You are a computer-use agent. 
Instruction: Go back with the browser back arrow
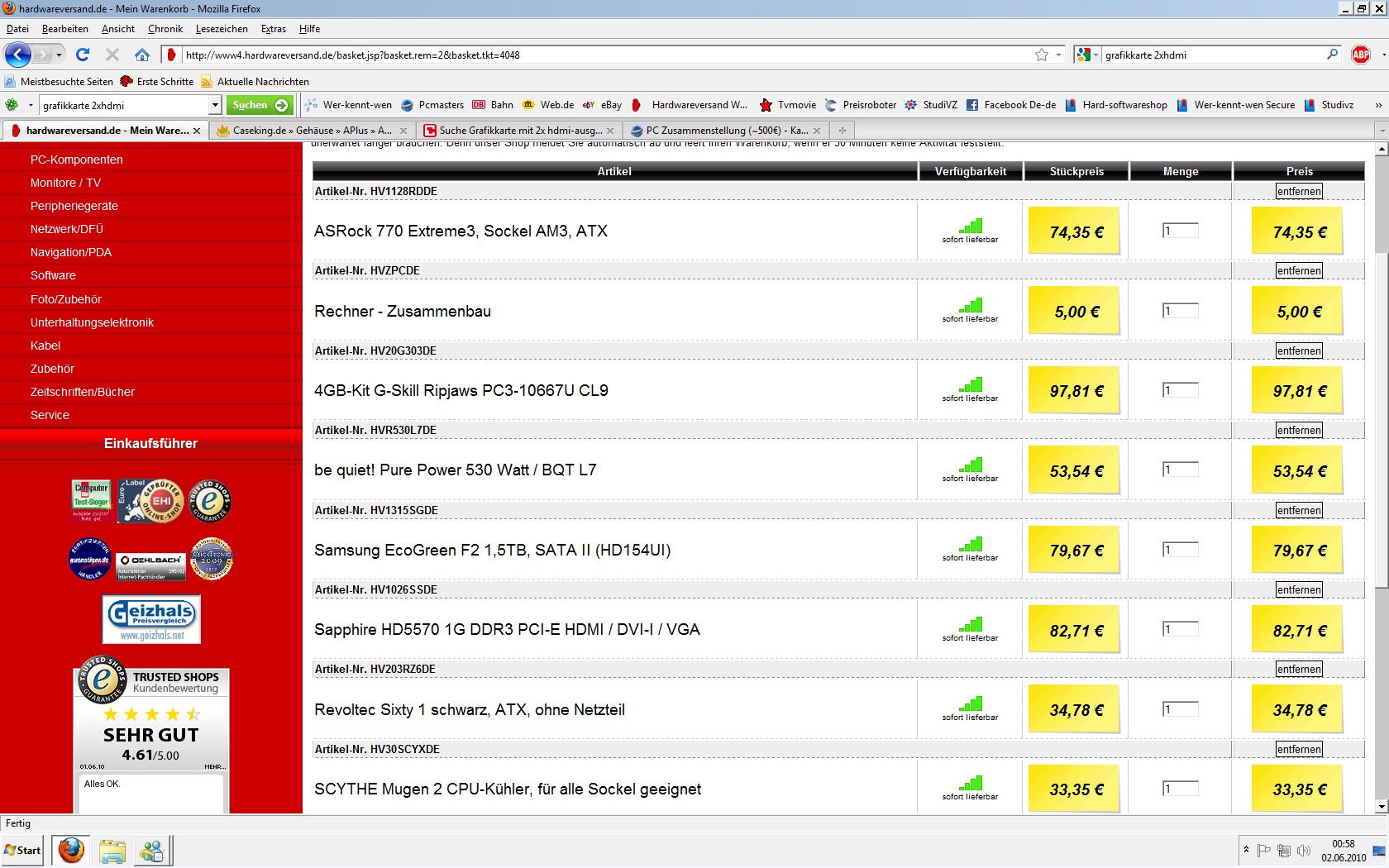(x=17, y=55)
